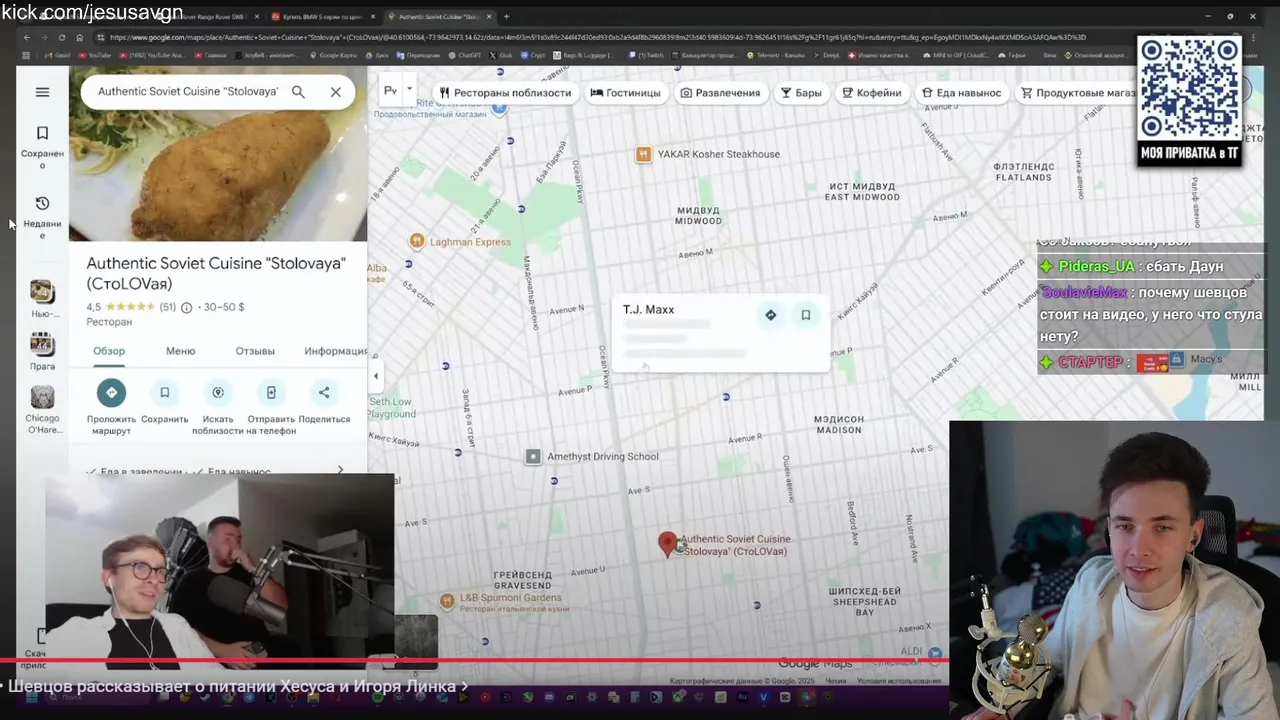
Task: Select the red Stolovaya map pin
Action: tap(668, 544)
